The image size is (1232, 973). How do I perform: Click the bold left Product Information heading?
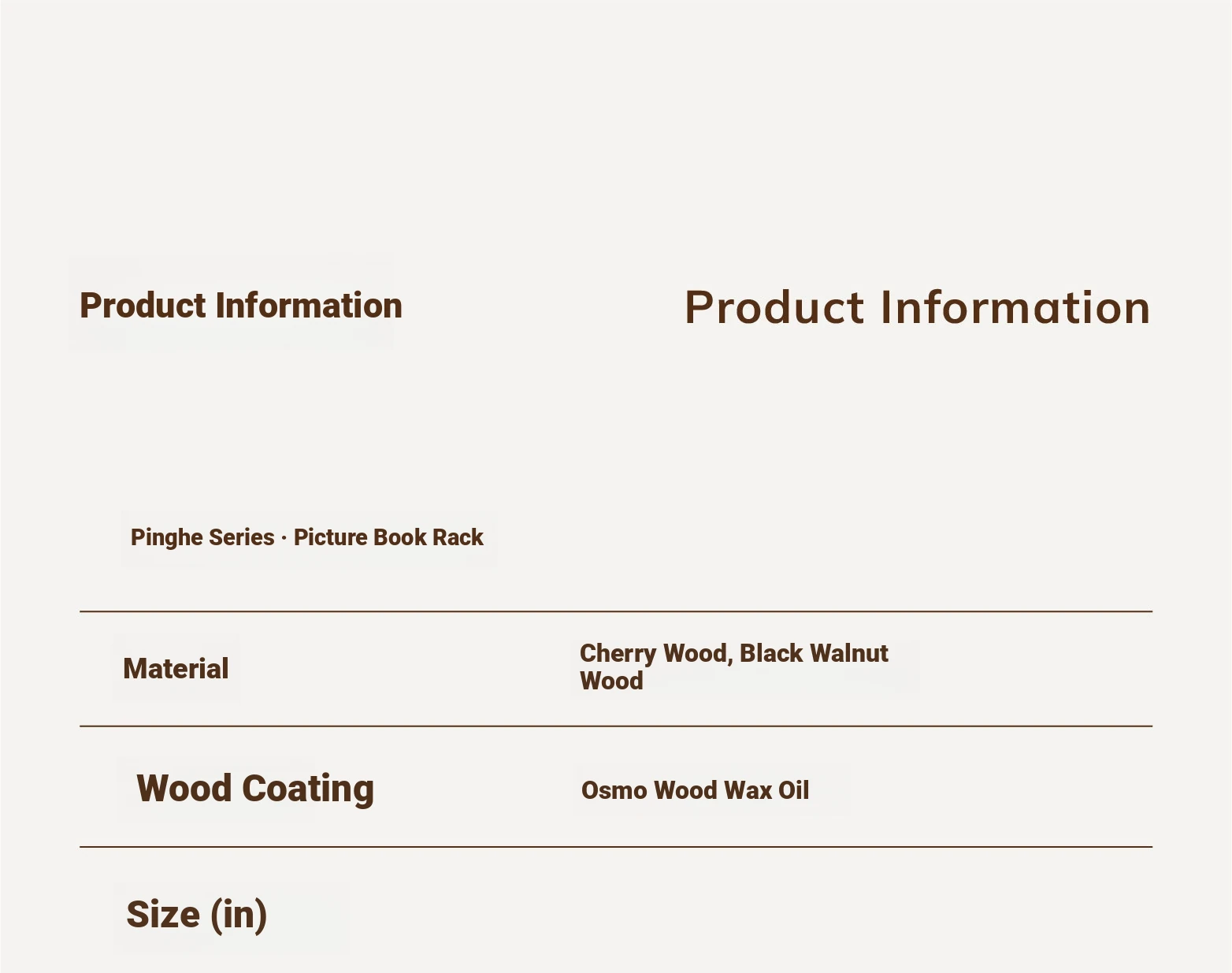point(241,306)
